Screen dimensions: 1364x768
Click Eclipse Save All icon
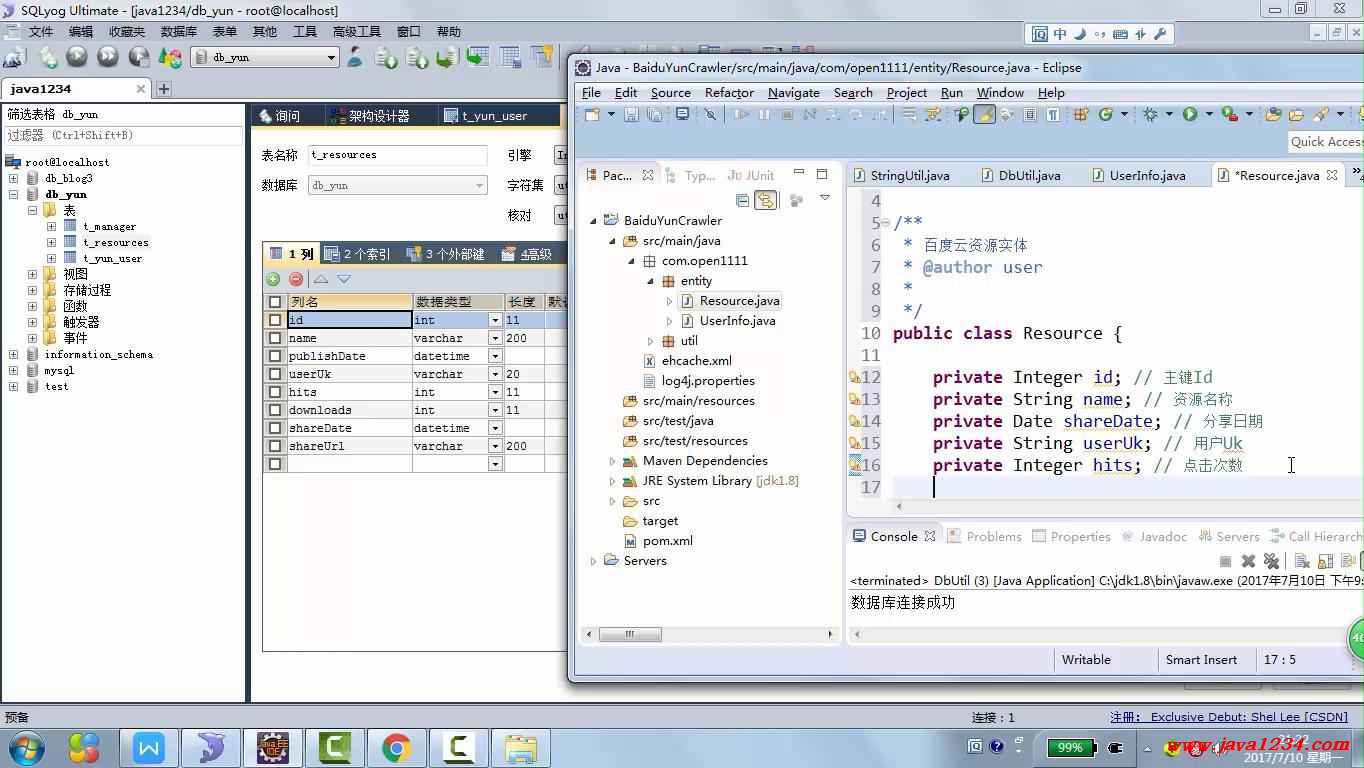tap(654, 115)
